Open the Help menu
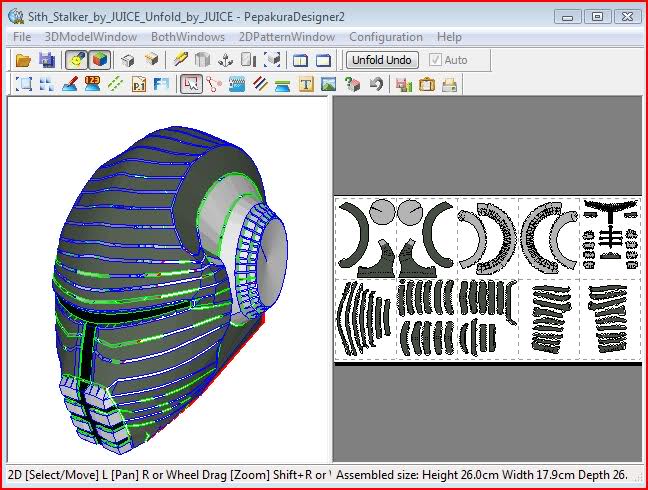 (449, 37)
